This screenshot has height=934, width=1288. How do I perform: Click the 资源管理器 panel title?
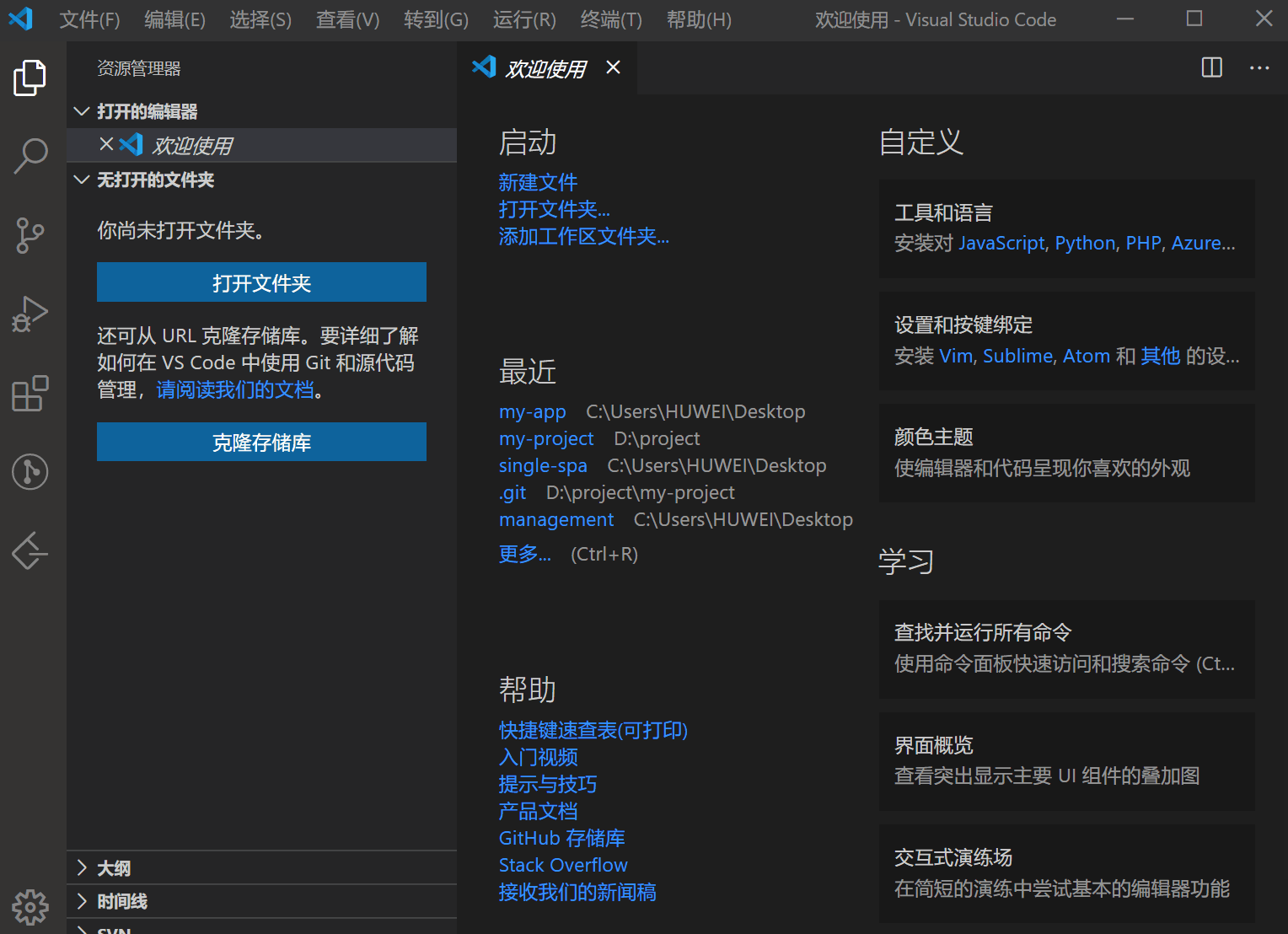(x=139, y=68)
